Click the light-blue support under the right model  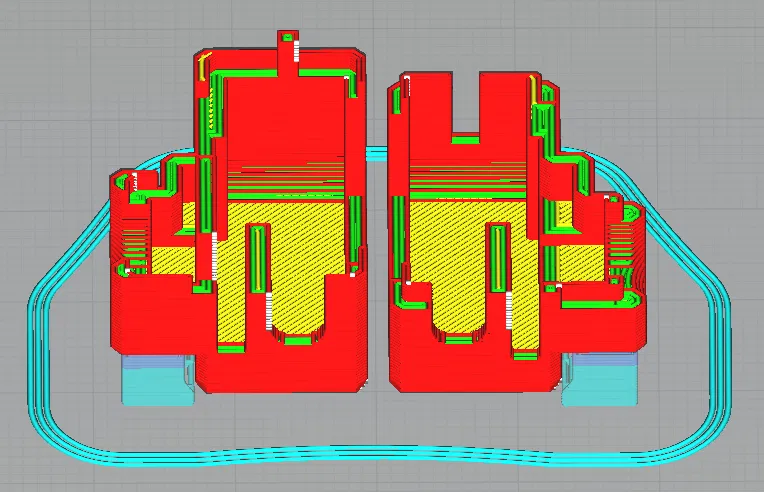pyautogui.click(x=599, y=379)
